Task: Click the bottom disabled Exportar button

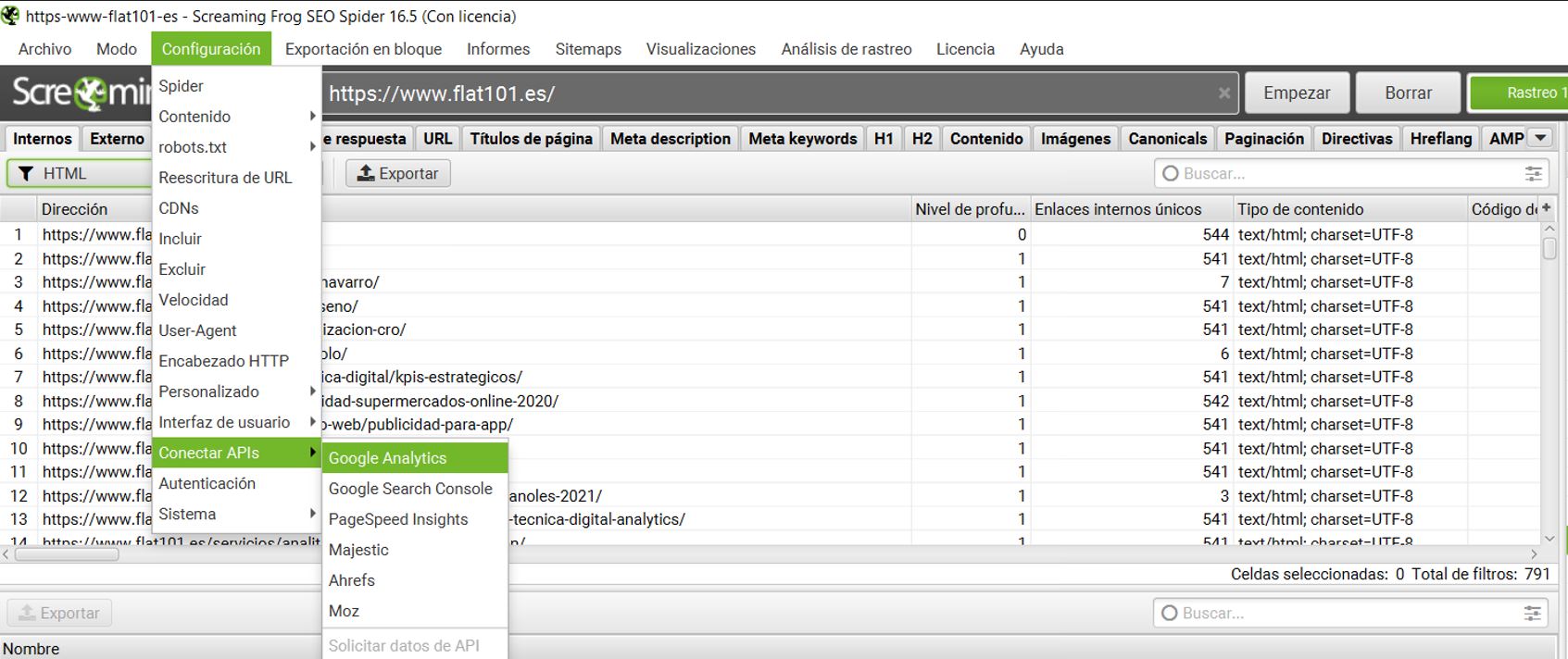Action: [59, 613]
